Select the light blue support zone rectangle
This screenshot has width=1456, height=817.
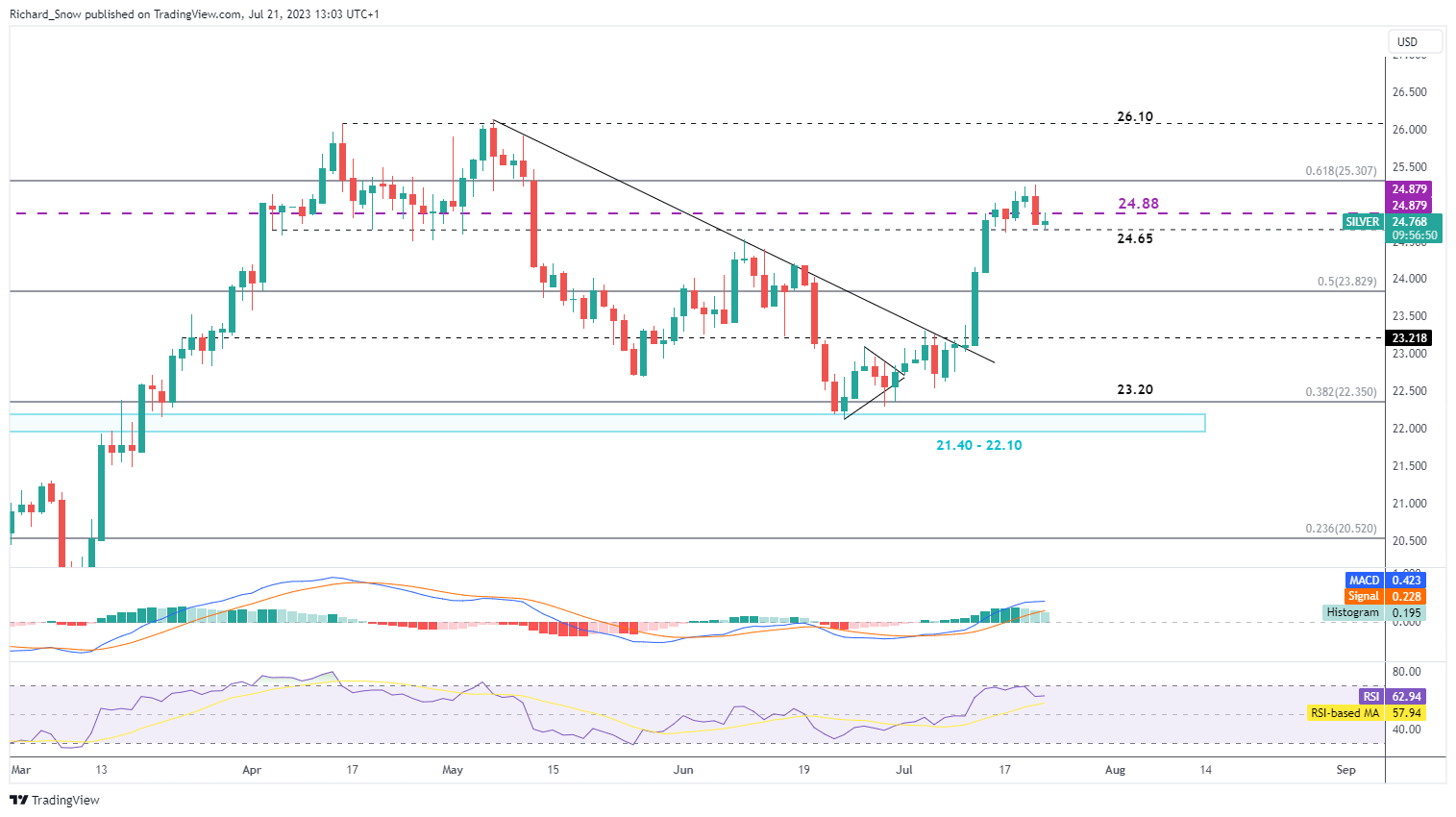[606, 423]
